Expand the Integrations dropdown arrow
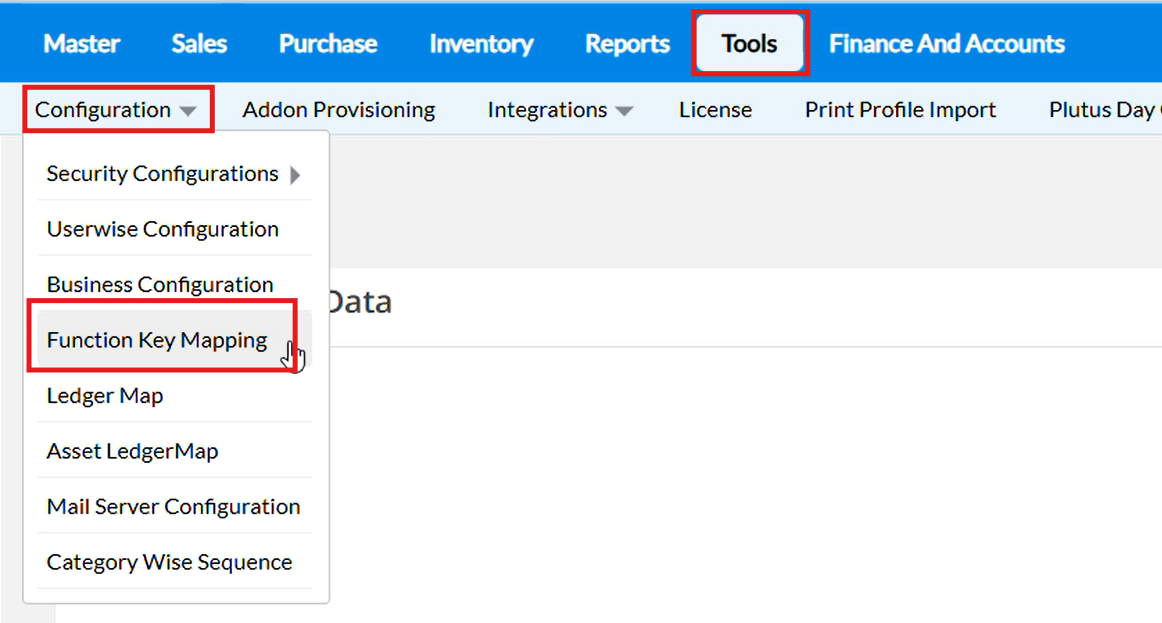This screenshot has height=623, width=1162. [x=624, y=111]
